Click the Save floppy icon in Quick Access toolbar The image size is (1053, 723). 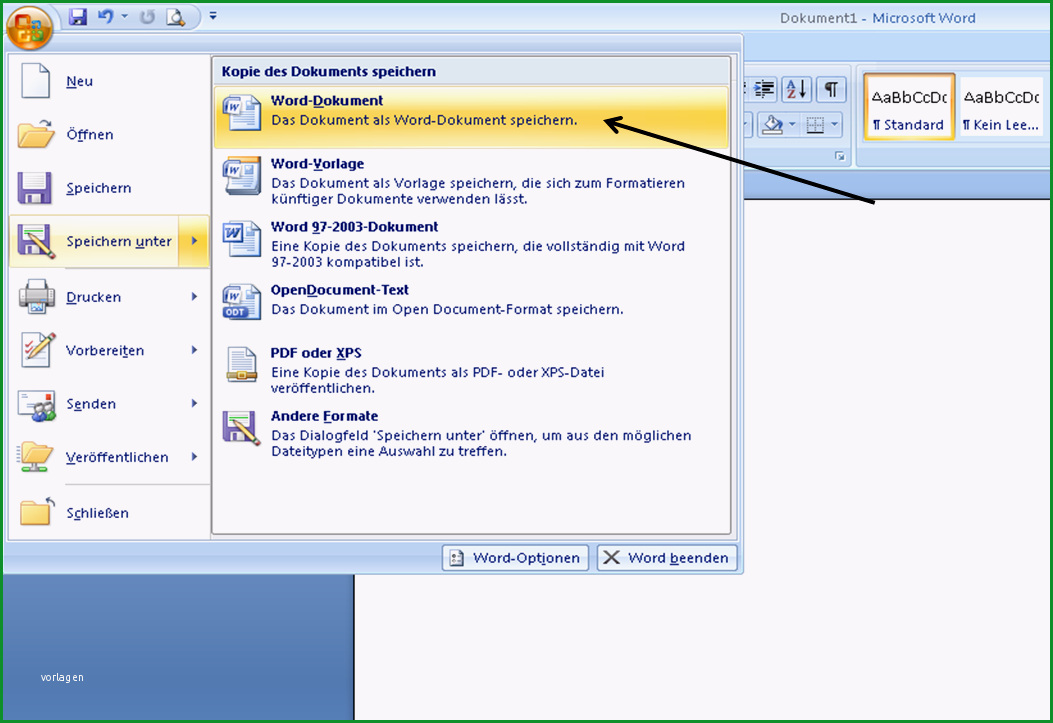point(79,17)
